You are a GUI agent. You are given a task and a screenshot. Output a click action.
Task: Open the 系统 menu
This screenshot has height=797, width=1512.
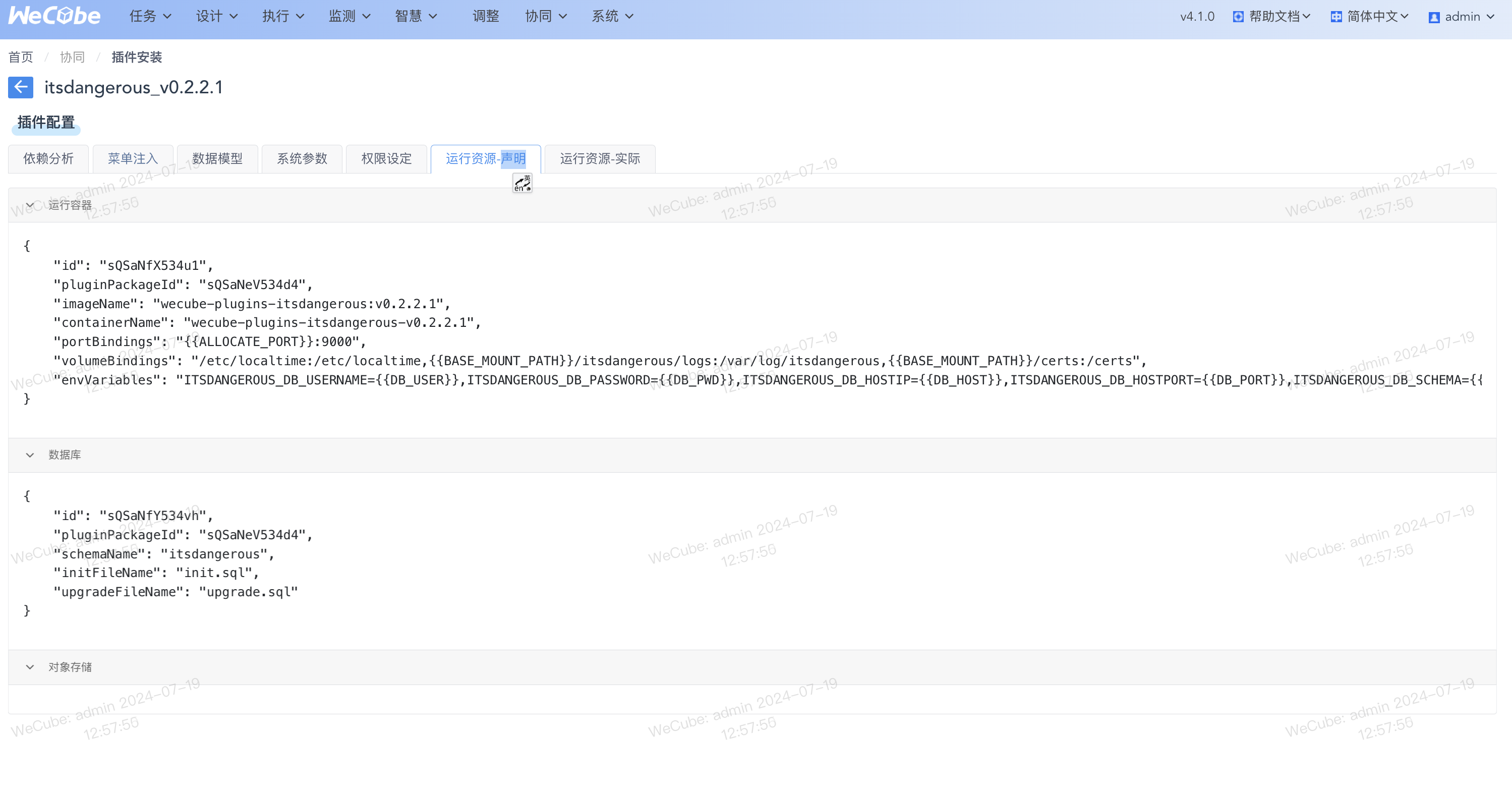pos(612,17)
